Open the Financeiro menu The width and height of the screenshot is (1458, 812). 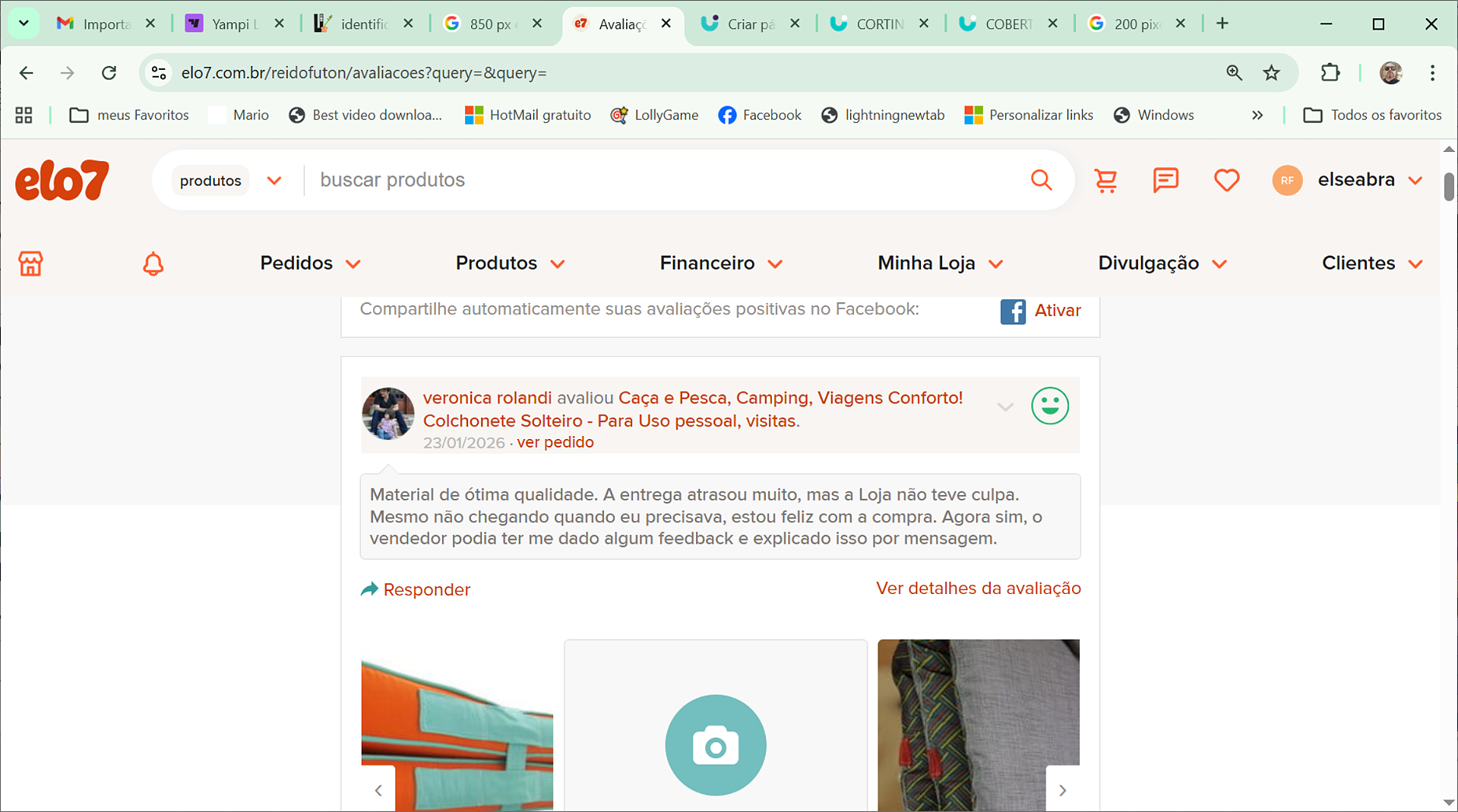coord(720,264)
